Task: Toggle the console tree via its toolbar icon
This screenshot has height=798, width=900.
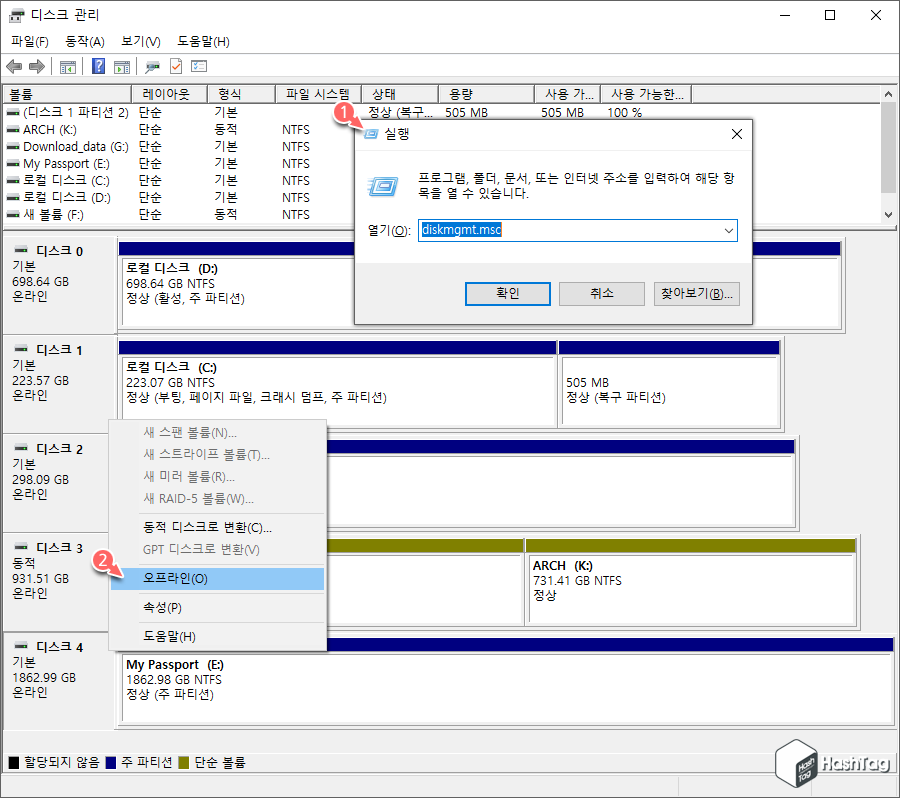Action: [x=68, y=66]
